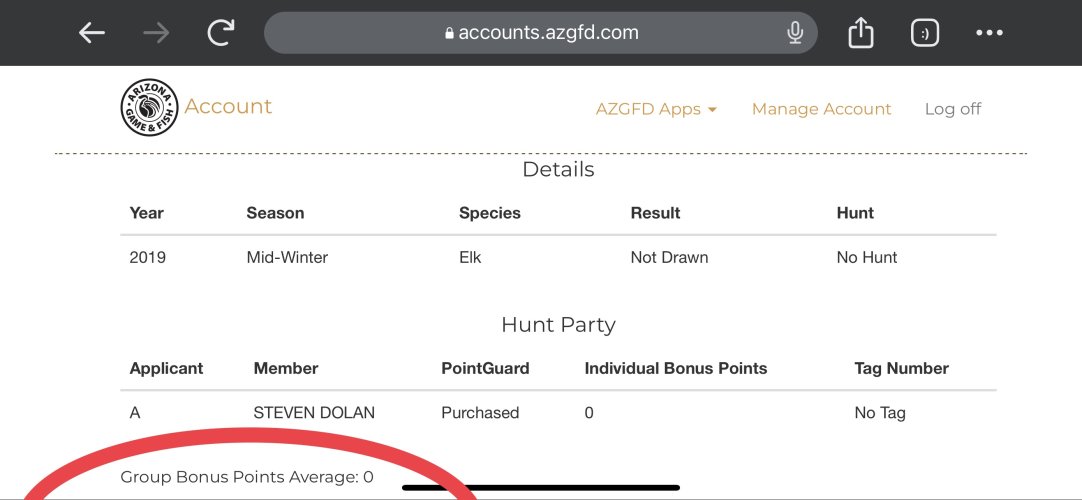Click the Log off link
The height and width of the screenshot is (500, 1082).
pyautogui.click(x=952, y=109)
